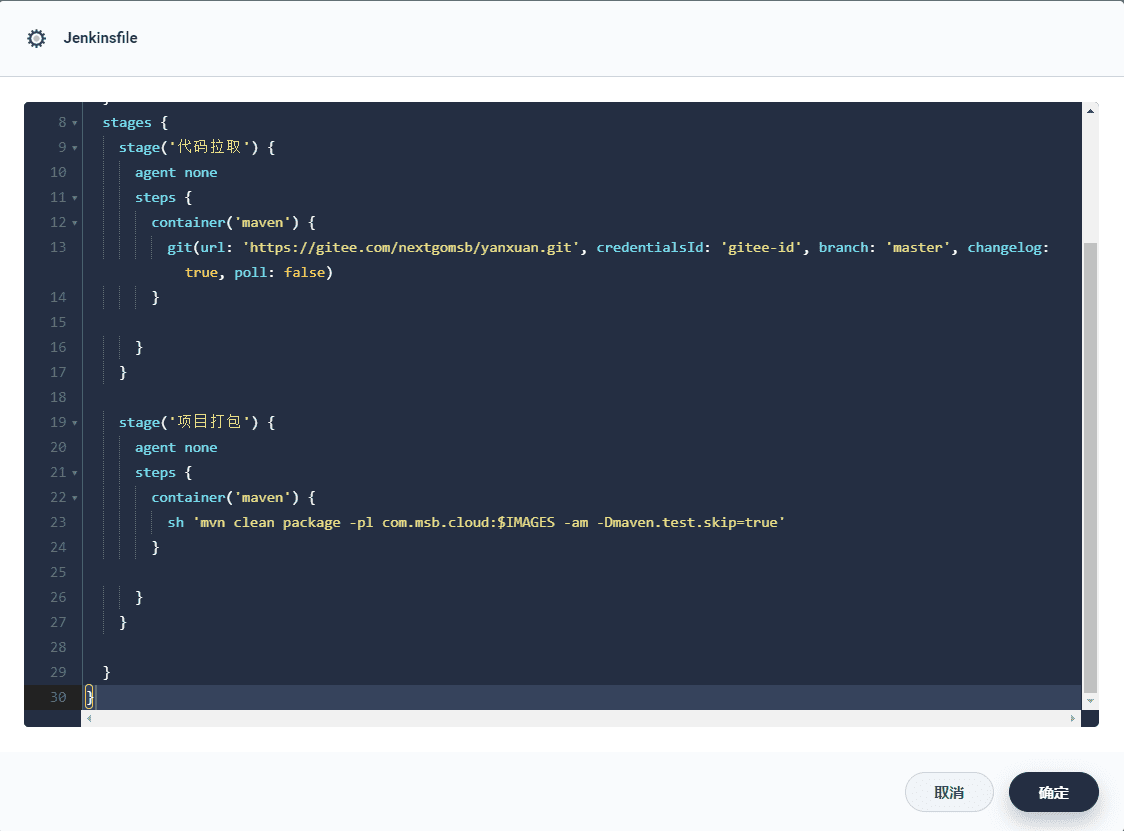
Task: Click the vertical scrollbar up arrow
Action: [1090, 111]
